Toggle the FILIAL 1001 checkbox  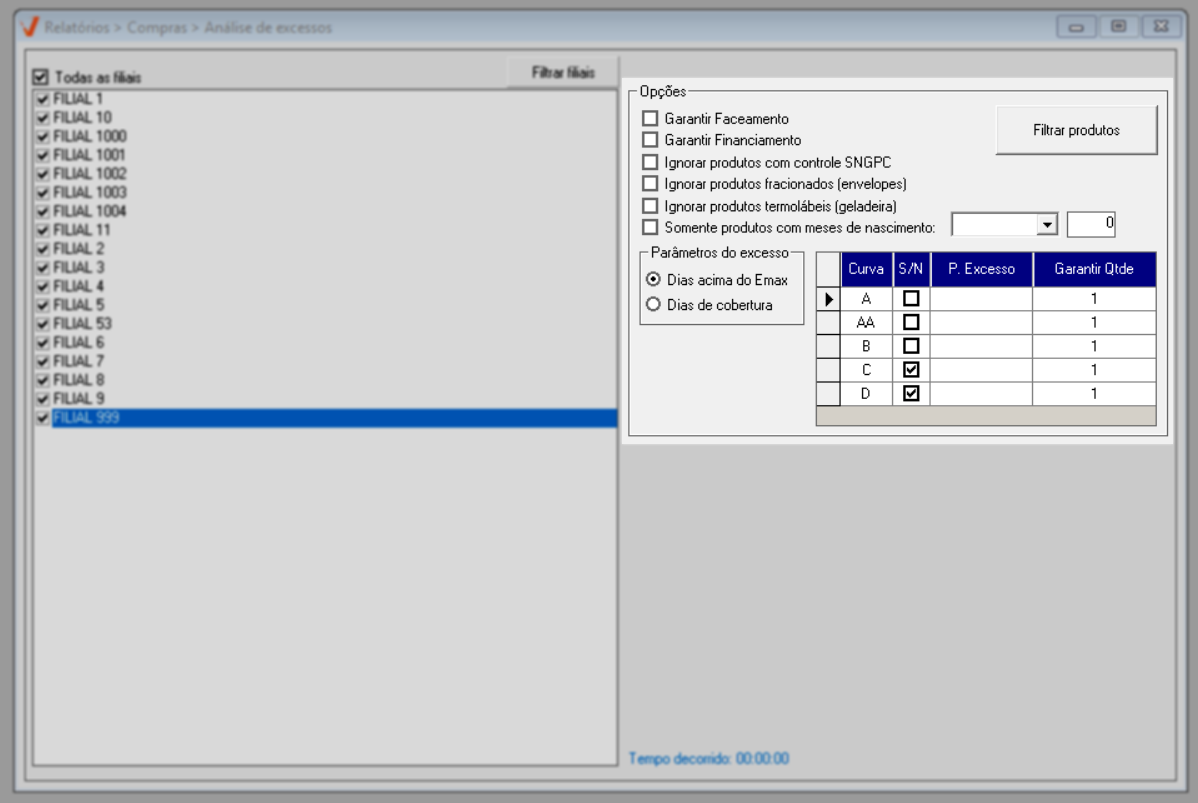tap(43, 155)
